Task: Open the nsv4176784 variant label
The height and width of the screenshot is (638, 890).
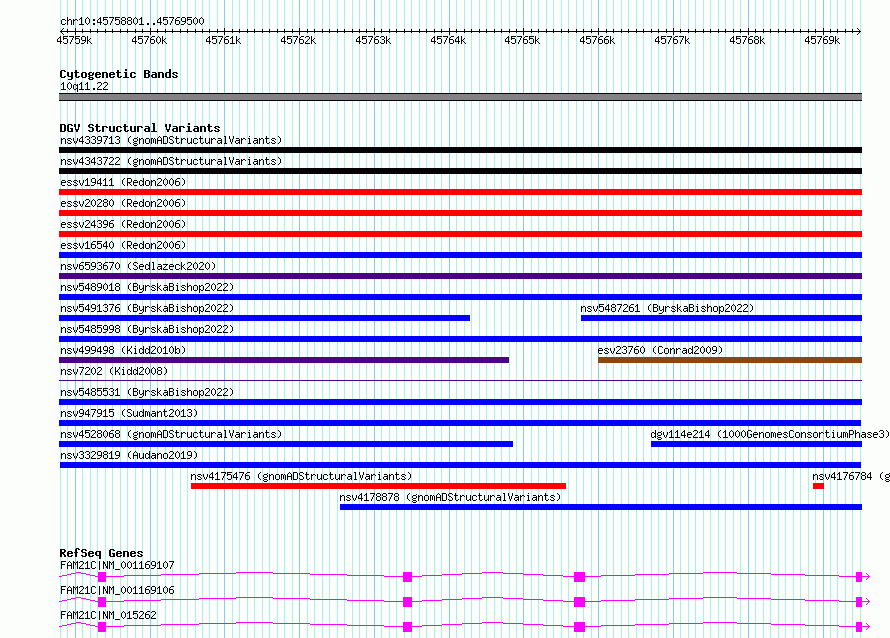Action: [850, 476]
